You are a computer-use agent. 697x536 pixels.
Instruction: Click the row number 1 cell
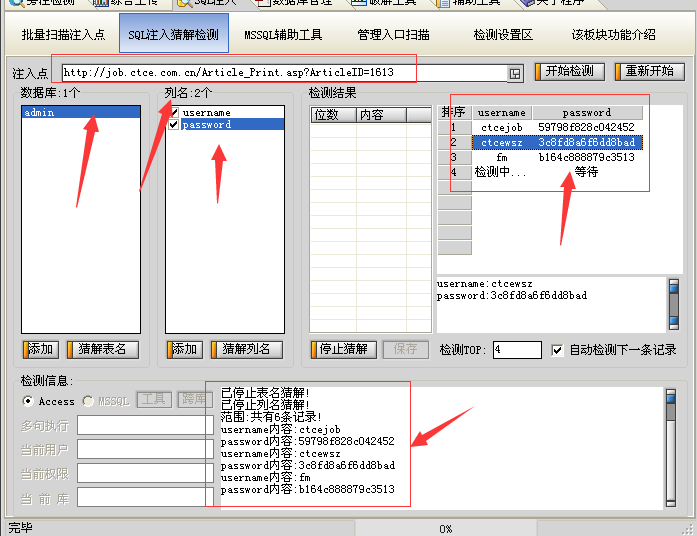point(454,128)
